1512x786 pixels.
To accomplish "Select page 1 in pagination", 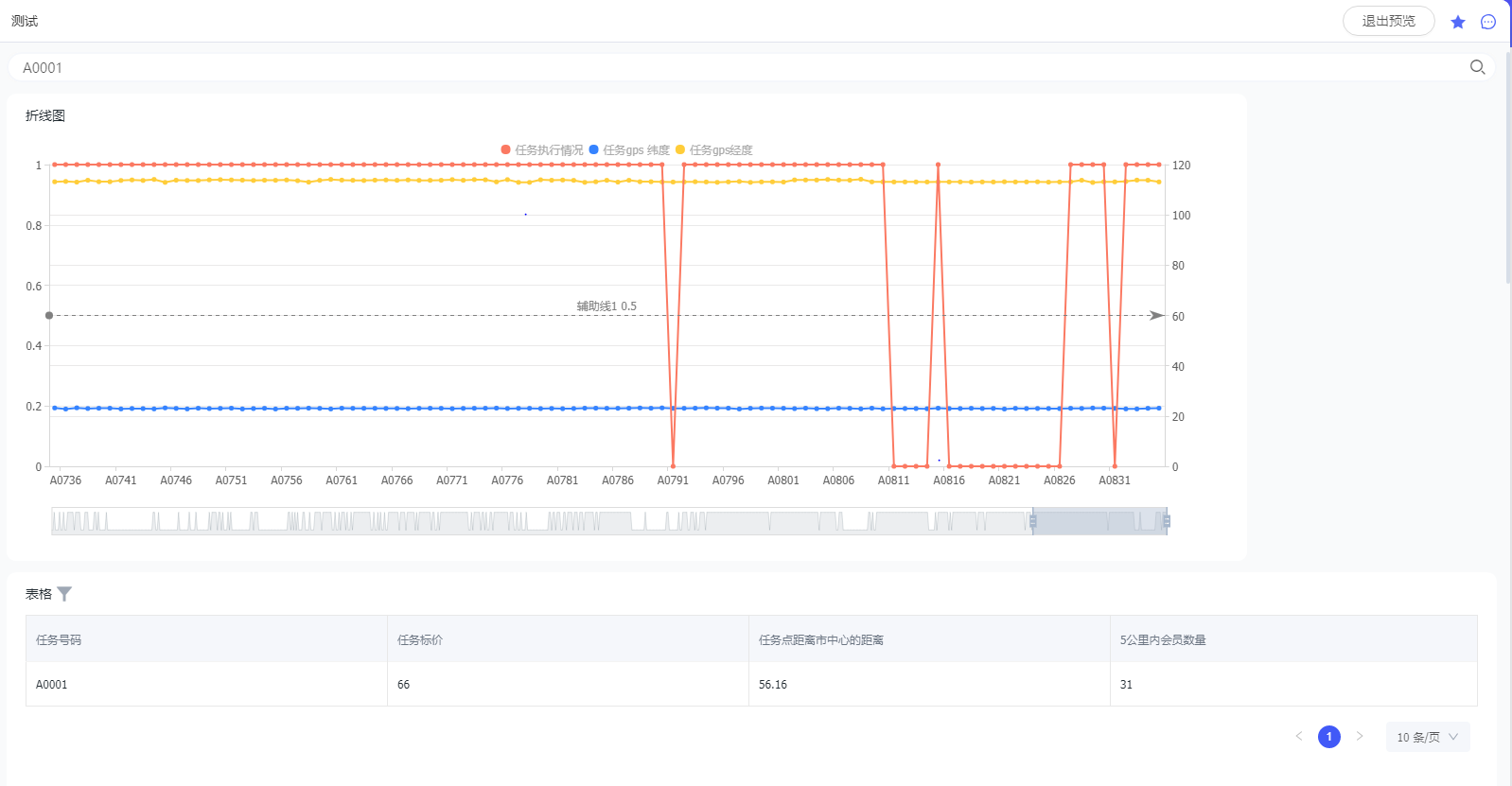I will click(1329, 737).
